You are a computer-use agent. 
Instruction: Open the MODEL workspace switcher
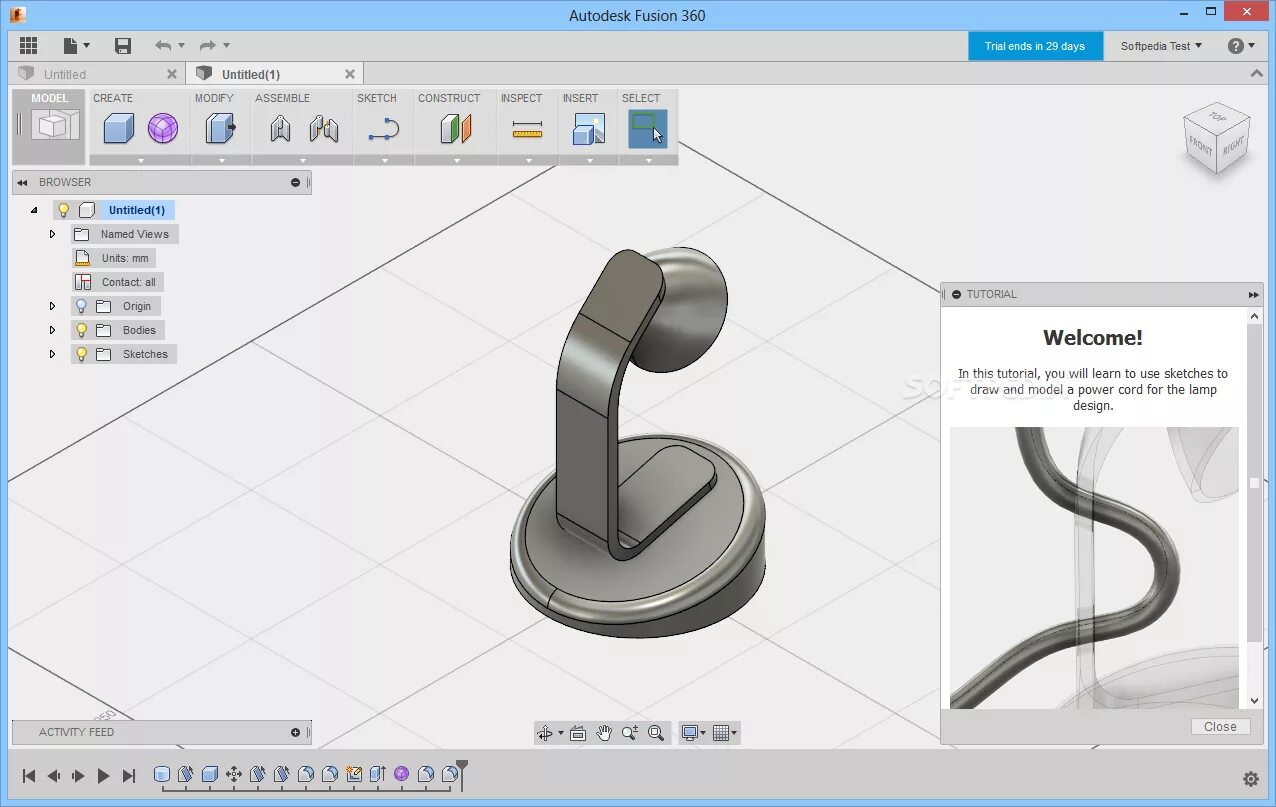tap(50, 126)
